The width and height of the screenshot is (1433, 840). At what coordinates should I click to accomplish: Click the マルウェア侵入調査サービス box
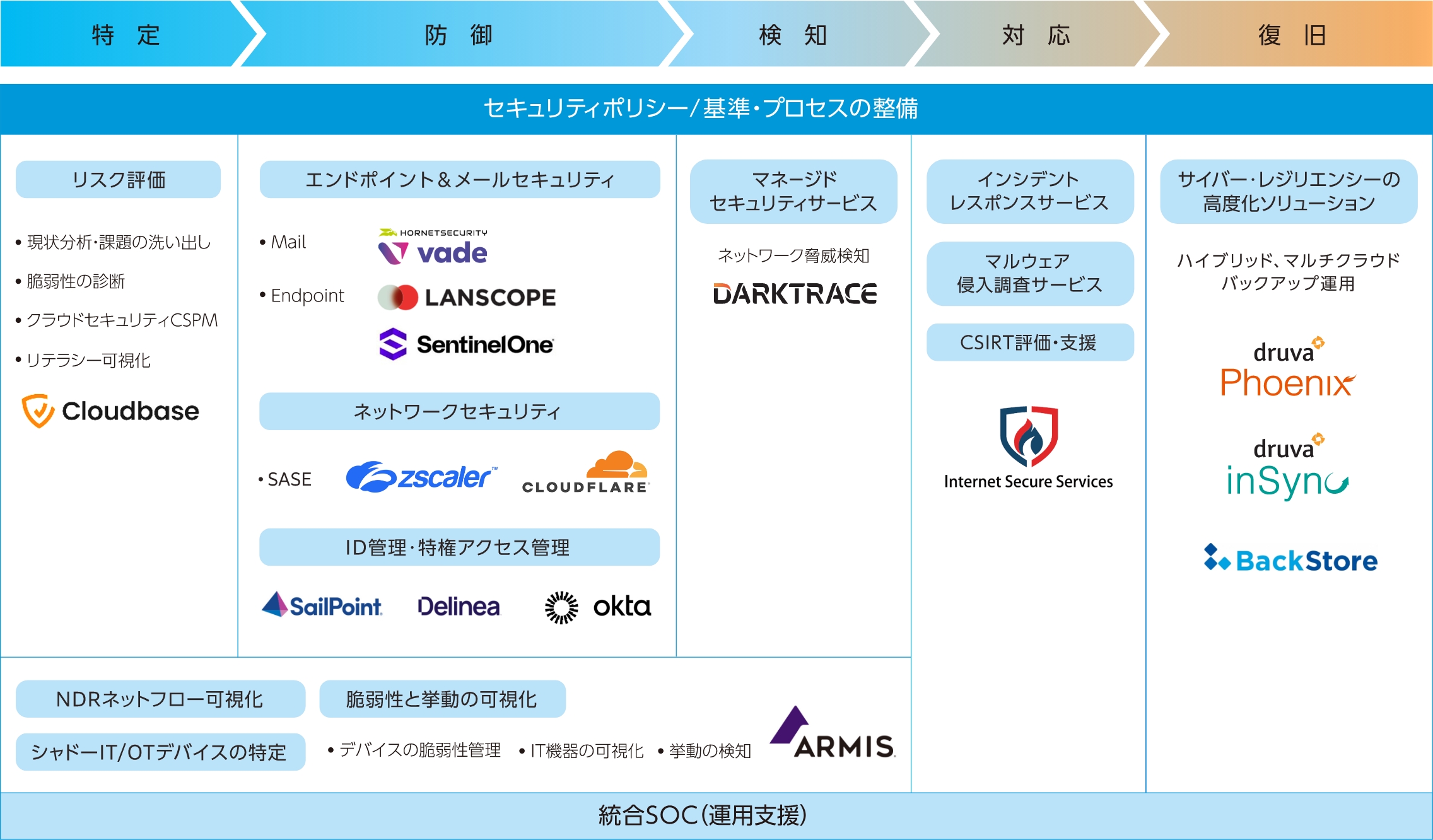pyautogui.click(x=1030, y=273)
